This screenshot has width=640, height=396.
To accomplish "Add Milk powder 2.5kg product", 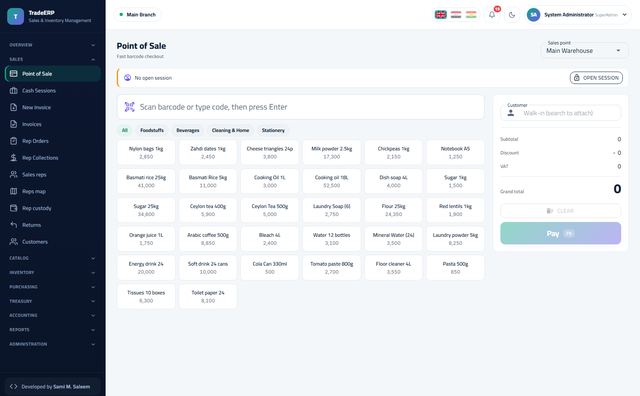I will (331, 152).
